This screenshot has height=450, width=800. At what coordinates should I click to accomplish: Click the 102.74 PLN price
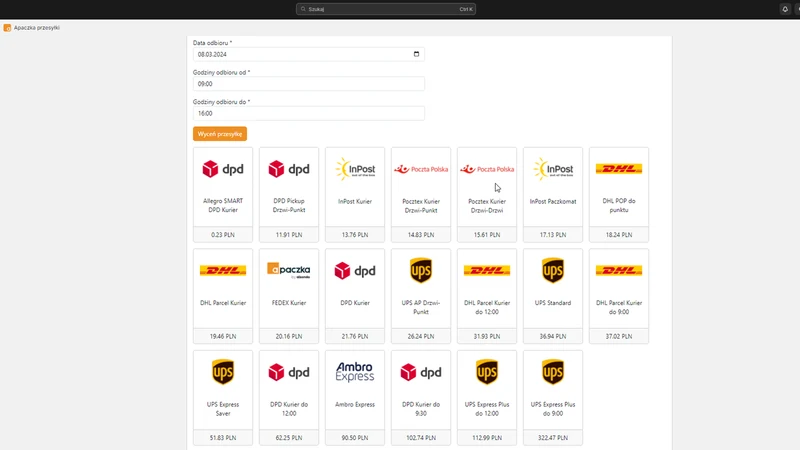click(x=421, y=438)
